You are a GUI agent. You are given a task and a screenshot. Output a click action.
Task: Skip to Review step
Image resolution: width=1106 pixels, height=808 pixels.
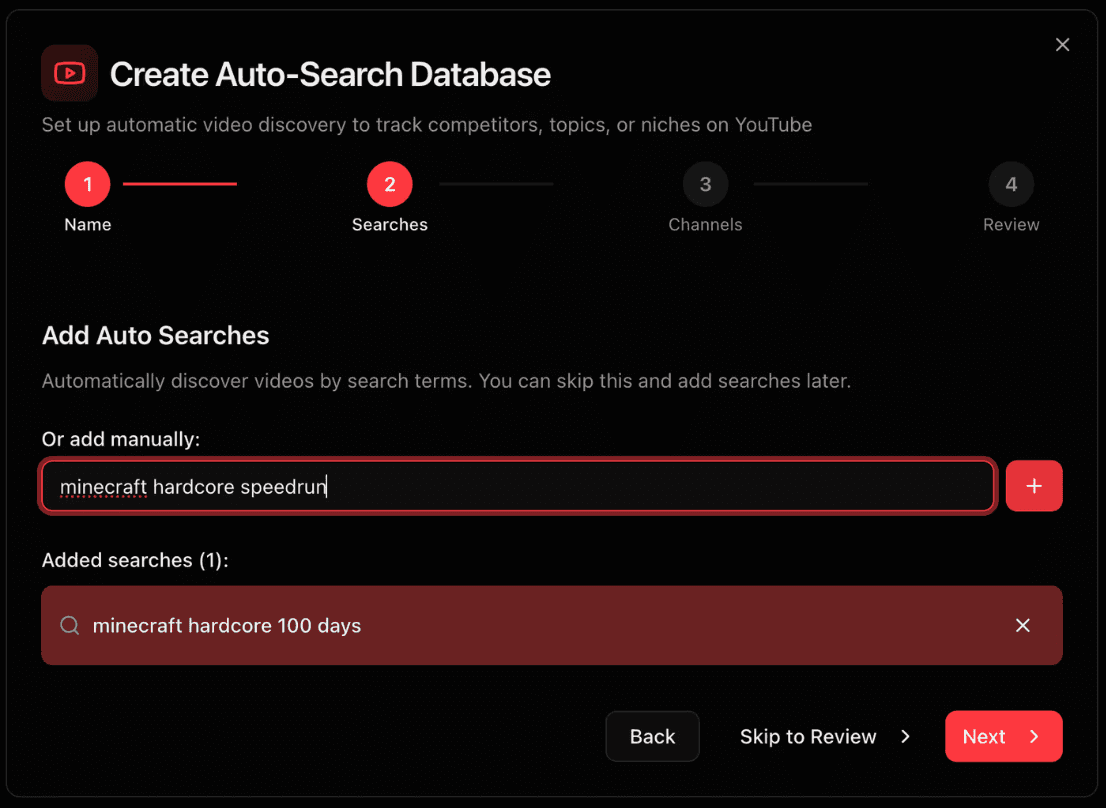(825, 736)
